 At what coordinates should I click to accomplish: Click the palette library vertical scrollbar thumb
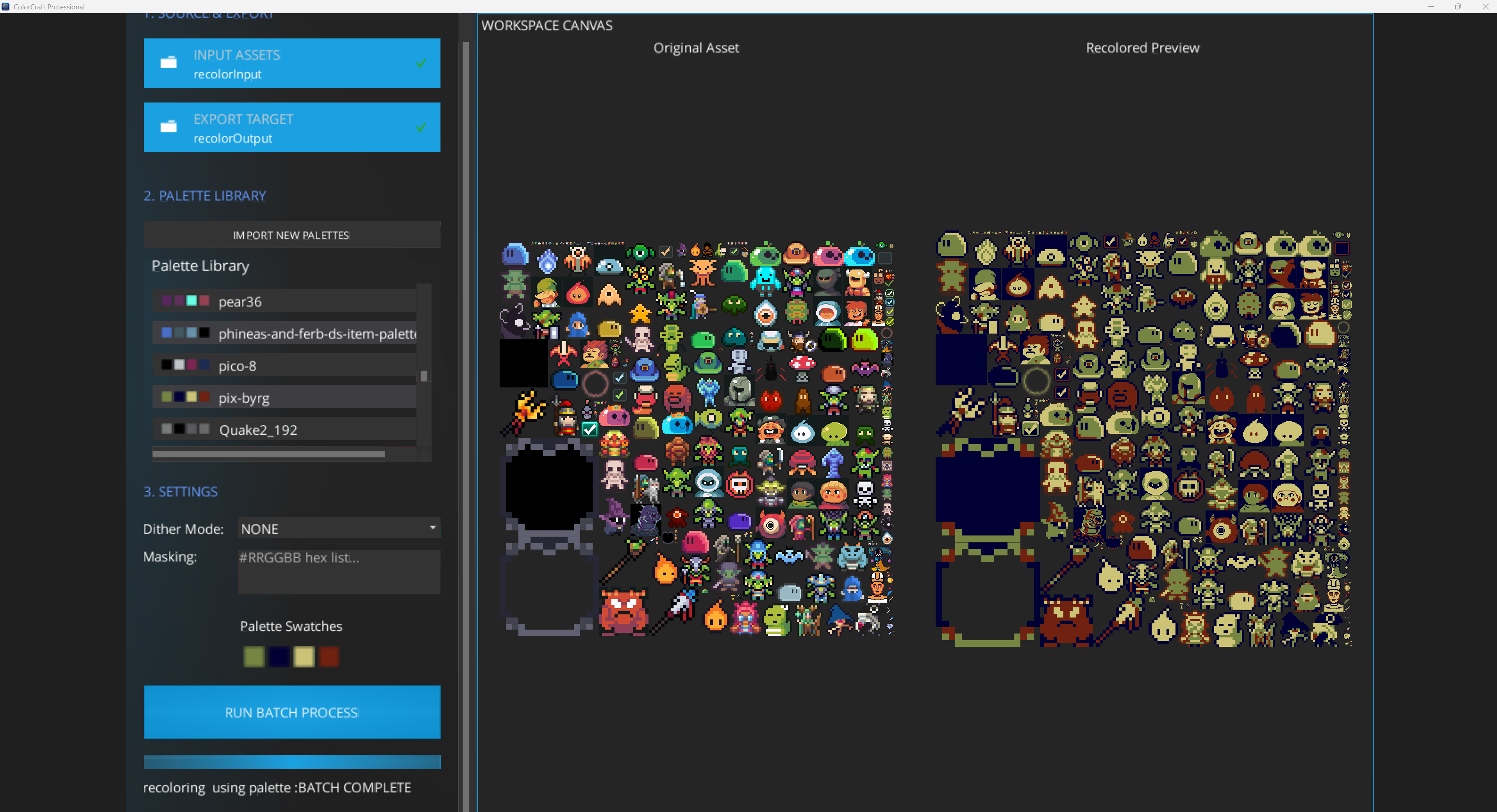pos(424,376)
